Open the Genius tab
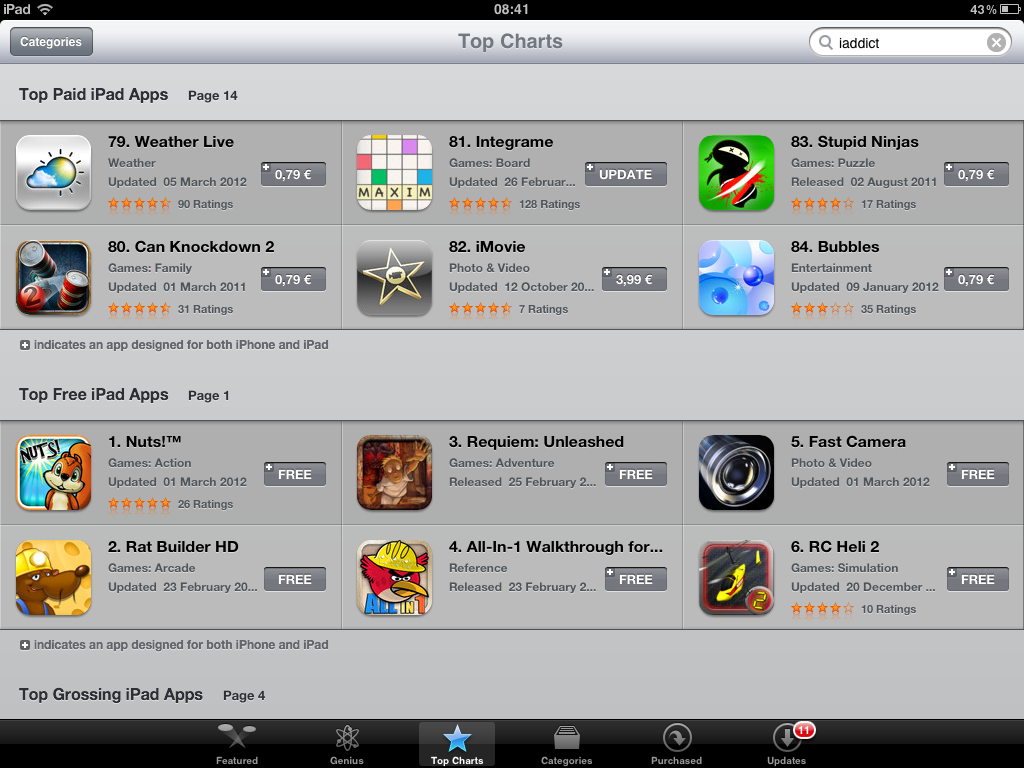1024x768 pixels. 347,744
